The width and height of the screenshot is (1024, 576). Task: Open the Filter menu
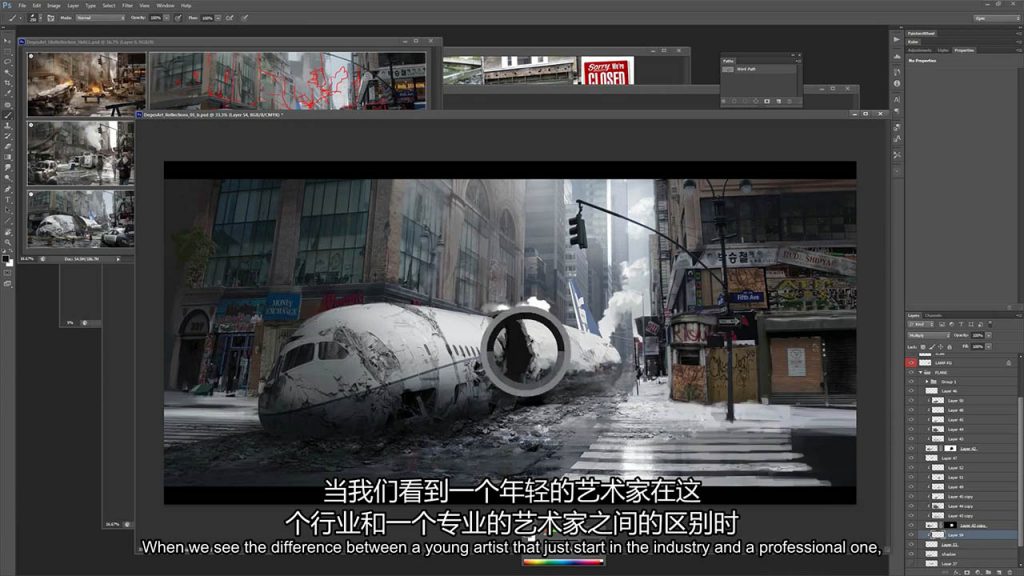[127, 5]
